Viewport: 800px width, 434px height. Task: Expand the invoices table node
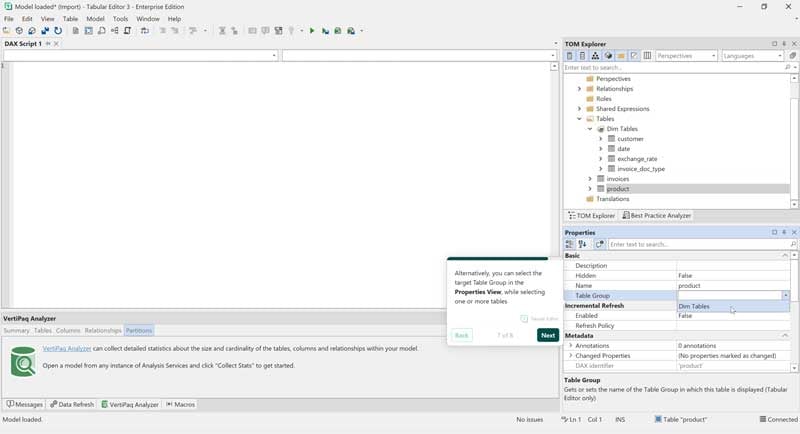coord(590,179)
